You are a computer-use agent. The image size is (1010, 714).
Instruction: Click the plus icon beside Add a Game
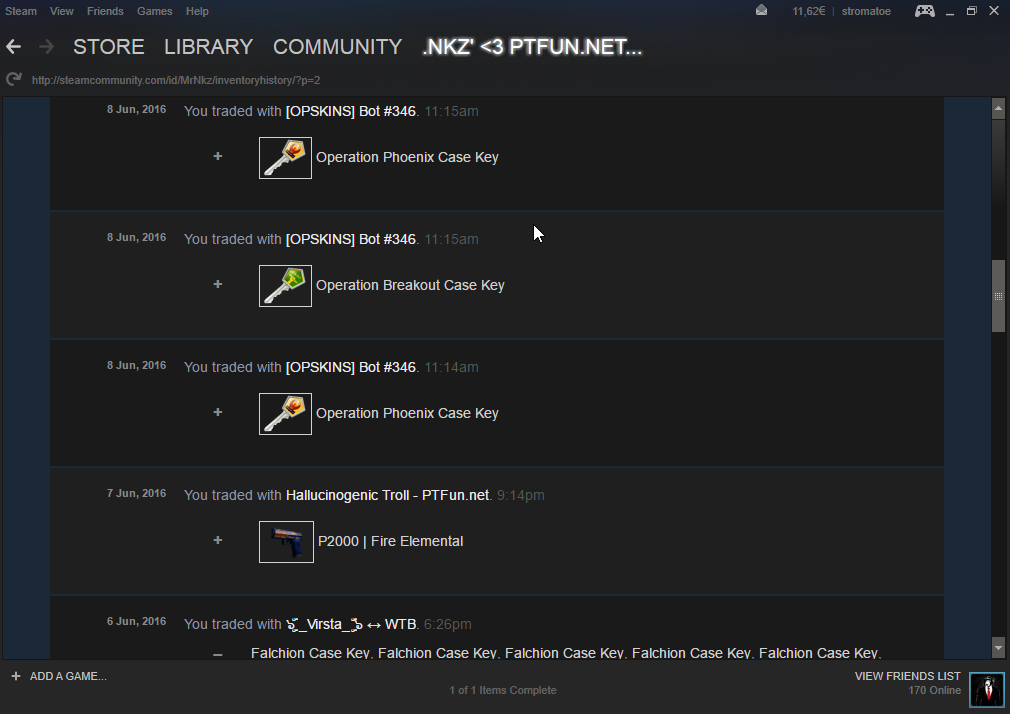[x=16, y=676]
